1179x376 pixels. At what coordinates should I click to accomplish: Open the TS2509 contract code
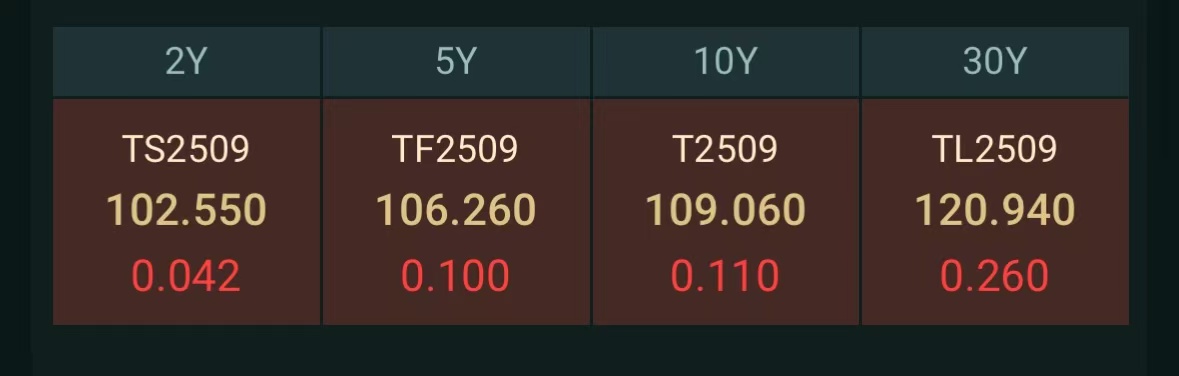[186, 150]
